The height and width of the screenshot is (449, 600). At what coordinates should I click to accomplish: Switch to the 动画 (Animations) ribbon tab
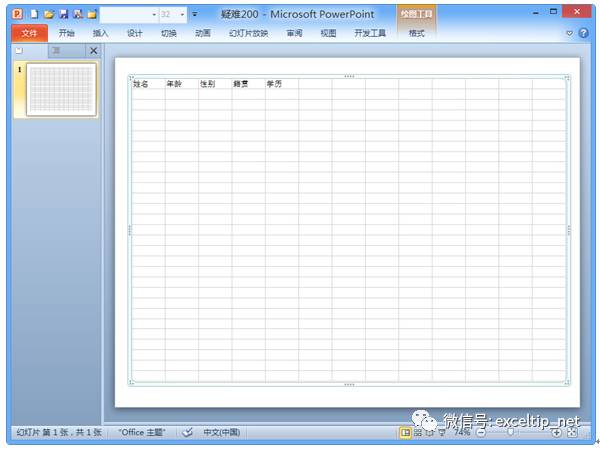click(x=202, y=33)
